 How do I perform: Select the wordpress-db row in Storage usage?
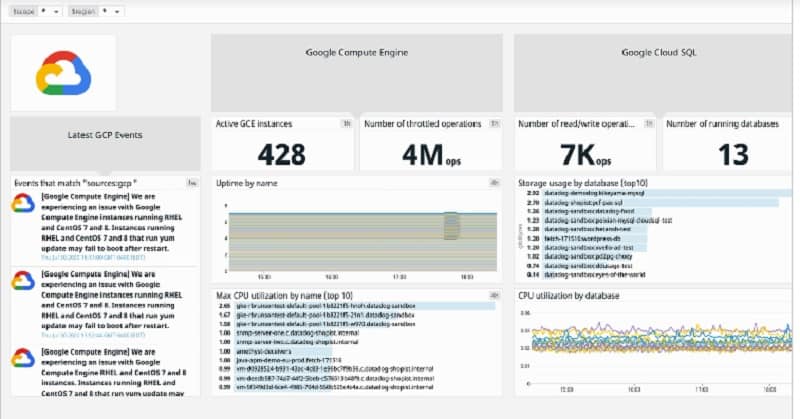coord(659,238)
